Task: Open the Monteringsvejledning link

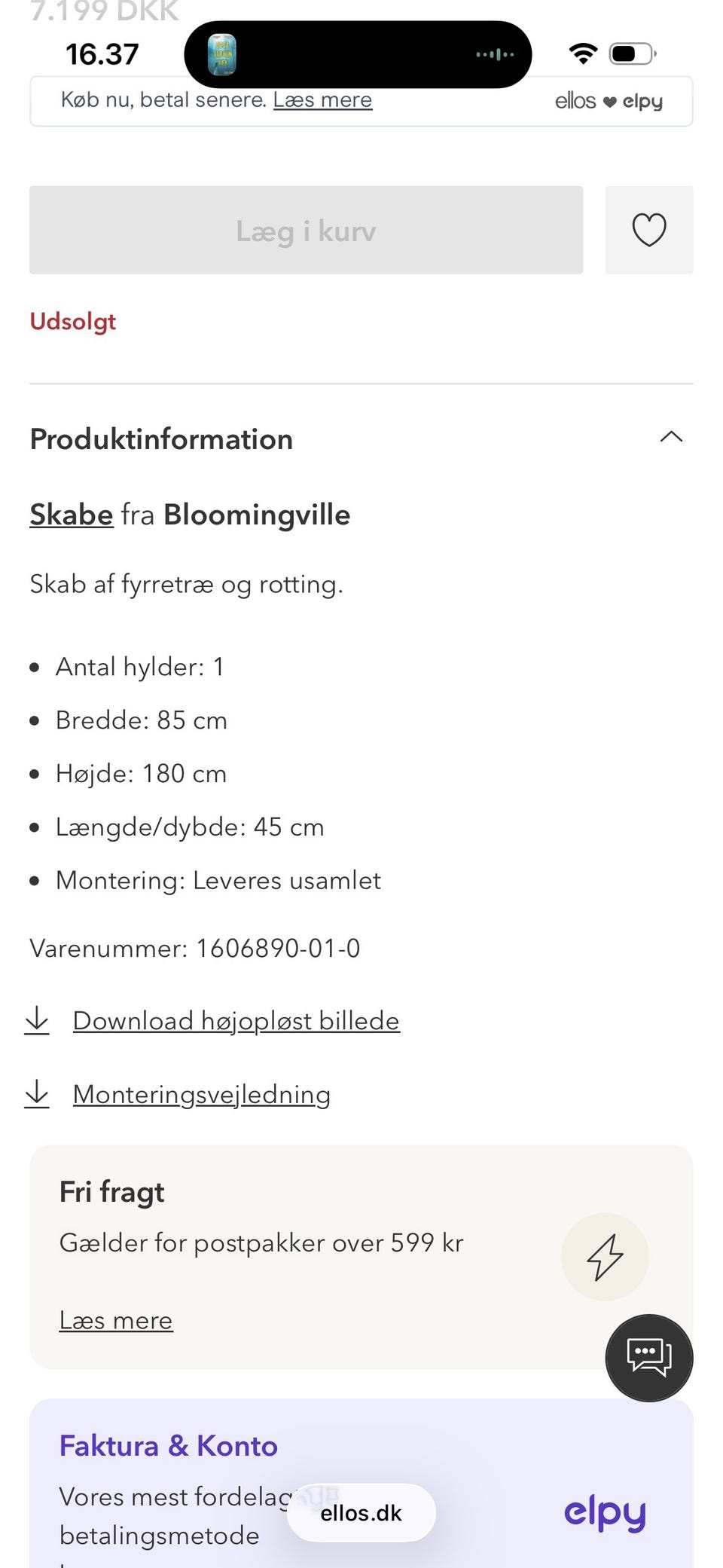Action: [202, 1094]
